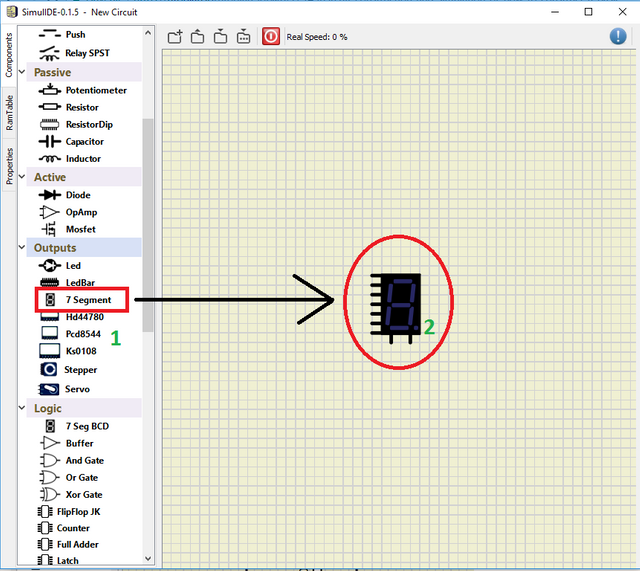Pick the FlipFlop JK chip icon
640x571 pixels.
coord(45,511)
